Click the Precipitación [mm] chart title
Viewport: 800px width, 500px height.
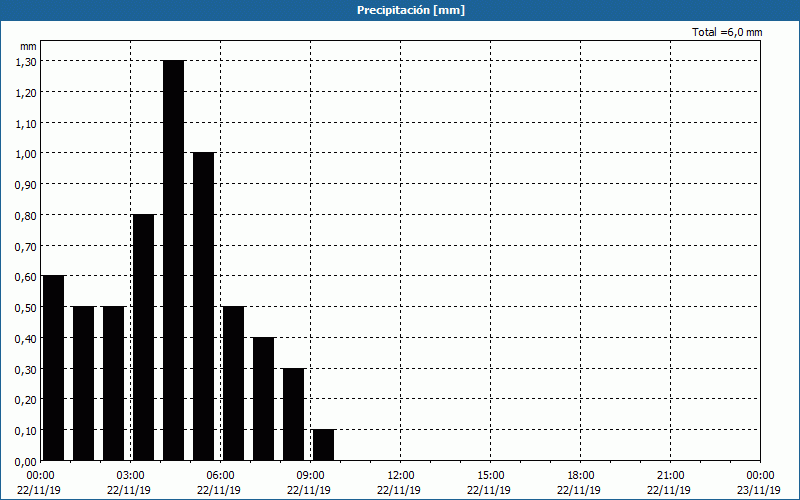(x=411, y=10)
